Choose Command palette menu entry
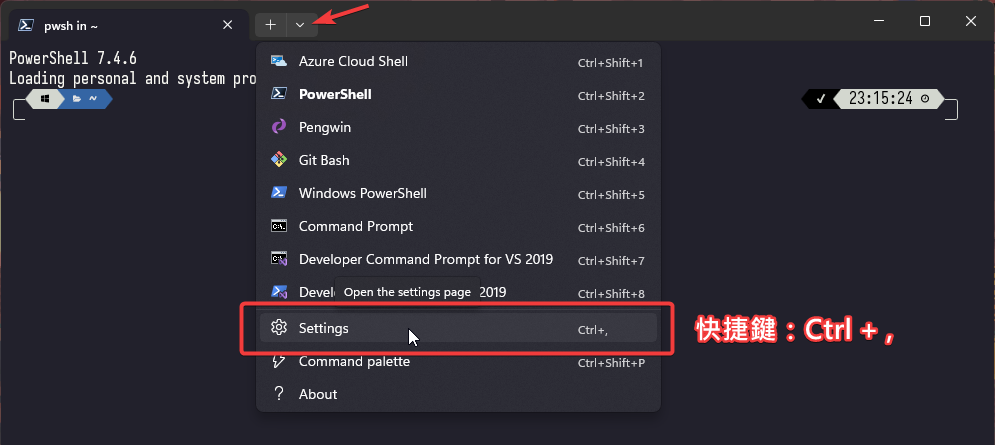The width and height of the screenshot is (995, 445). click(x=458, y=361)
